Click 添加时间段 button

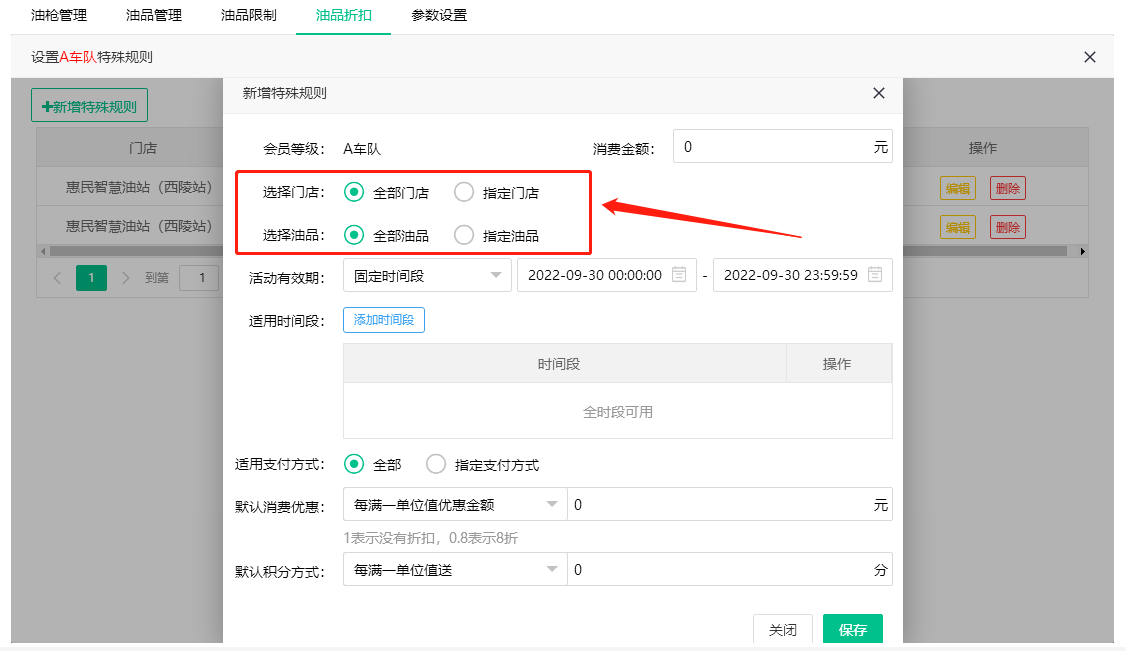(384, 320)
